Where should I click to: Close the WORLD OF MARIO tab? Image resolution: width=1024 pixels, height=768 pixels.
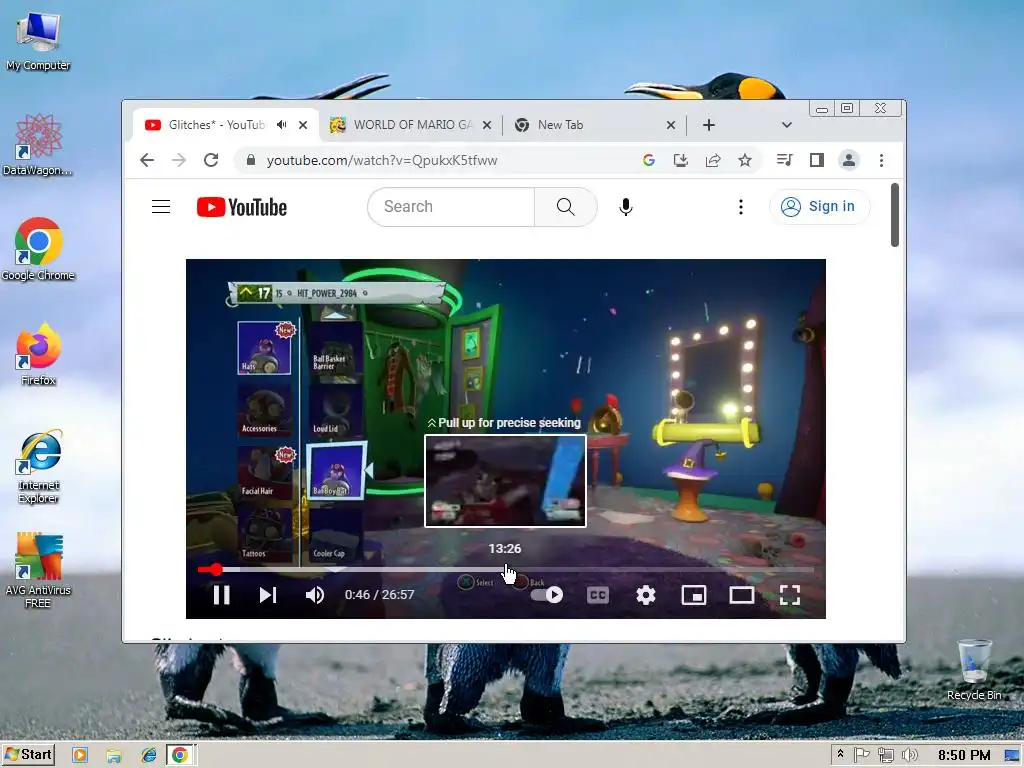487,125
